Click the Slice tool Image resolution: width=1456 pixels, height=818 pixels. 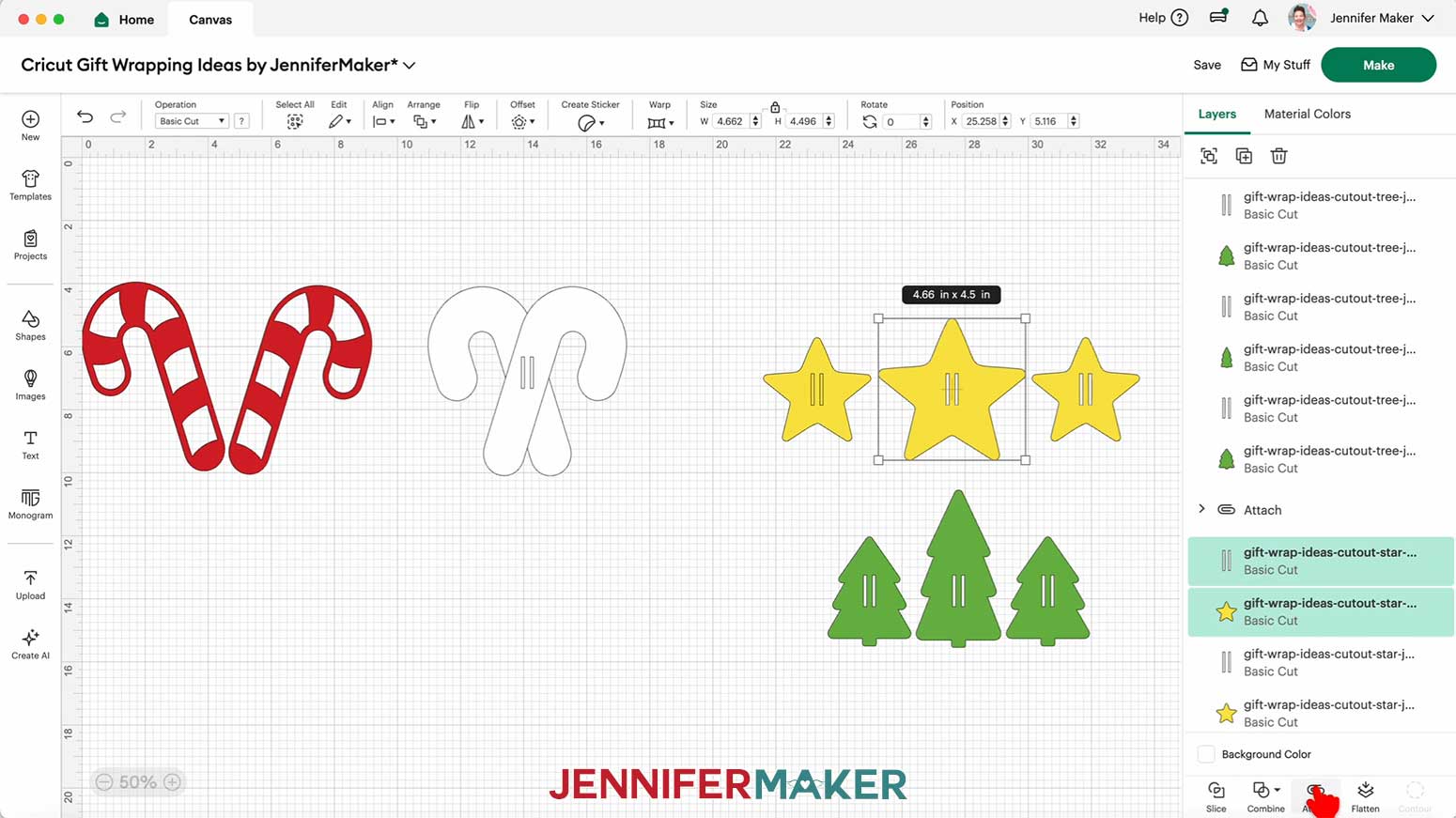pos(1216,796)
